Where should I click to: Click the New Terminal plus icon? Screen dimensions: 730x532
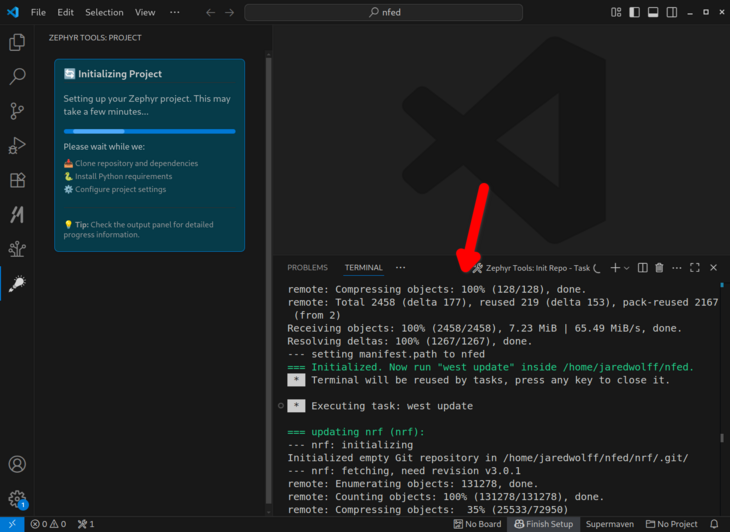[x=615, y=268]
